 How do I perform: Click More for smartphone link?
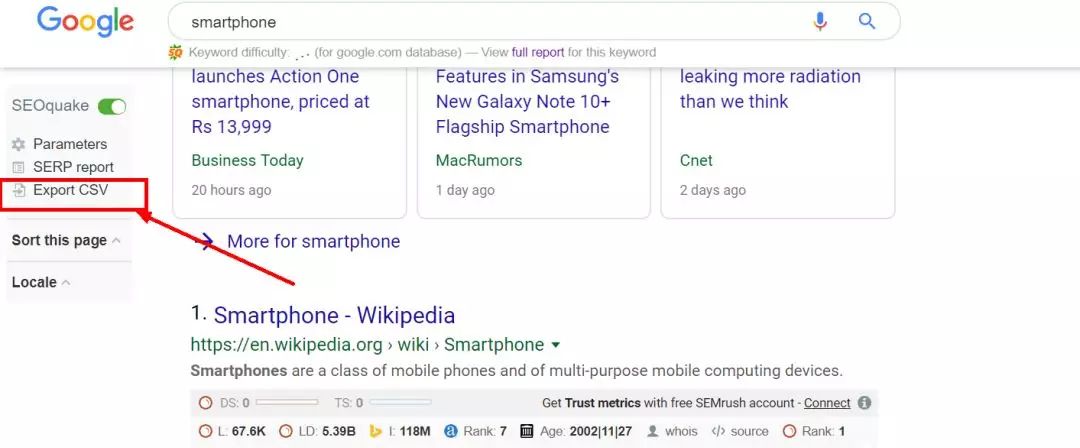tap(313, 241)
